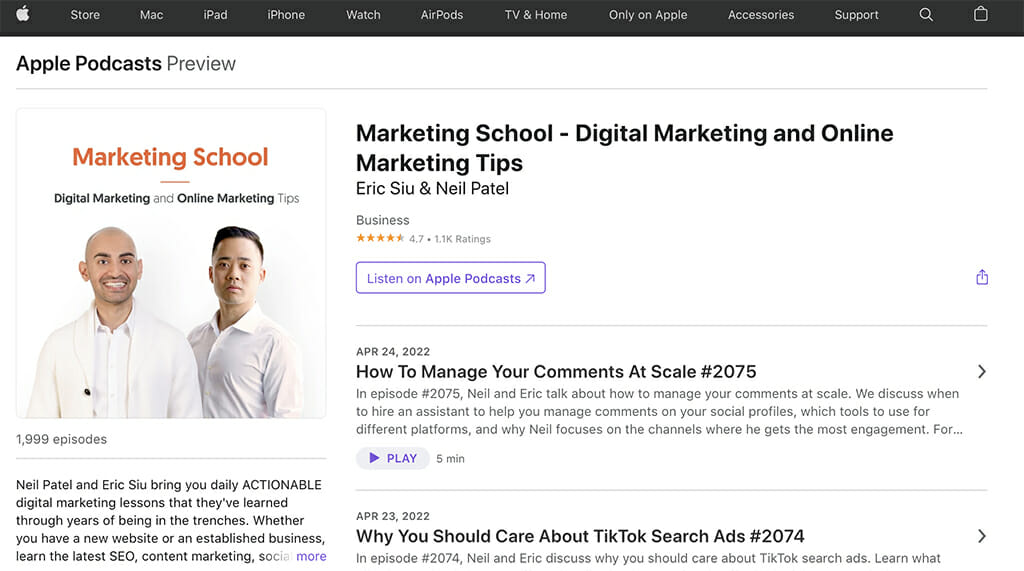Click the '5 min' duration text
The height and width of the screenshot is (571, 1024).
pyautogui.click(x=451, y=459)
